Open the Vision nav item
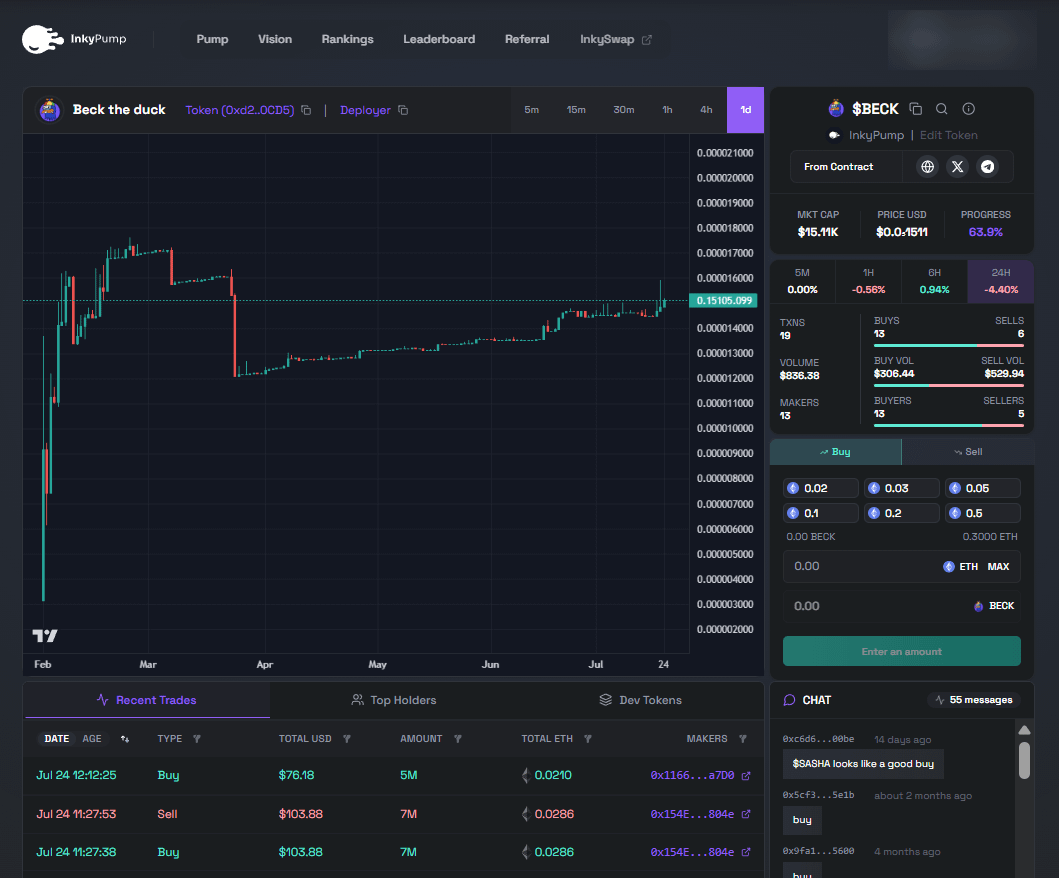The height and width of the screenshot is (878, 1059). coord(275,39)
